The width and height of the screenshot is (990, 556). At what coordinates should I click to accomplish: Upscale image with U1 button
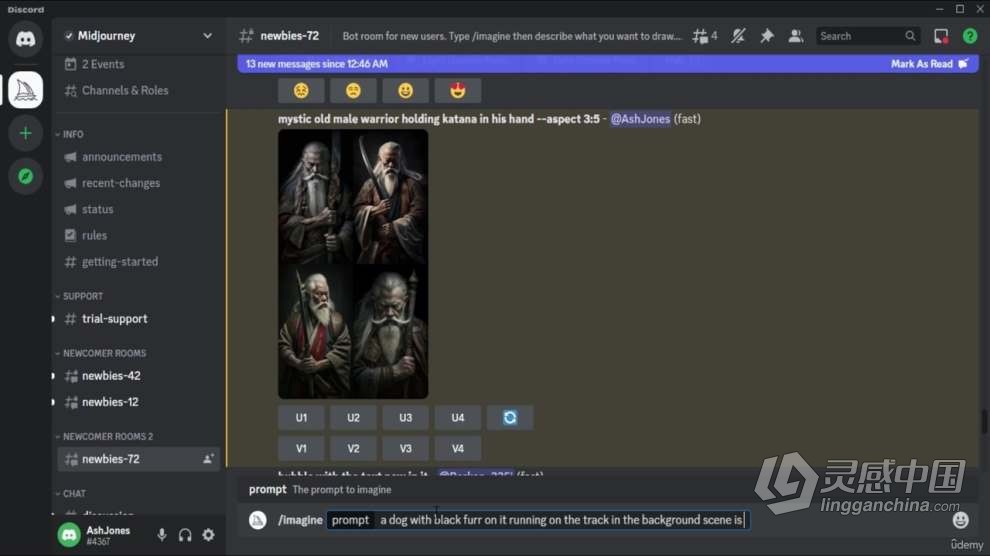[301, 418]
